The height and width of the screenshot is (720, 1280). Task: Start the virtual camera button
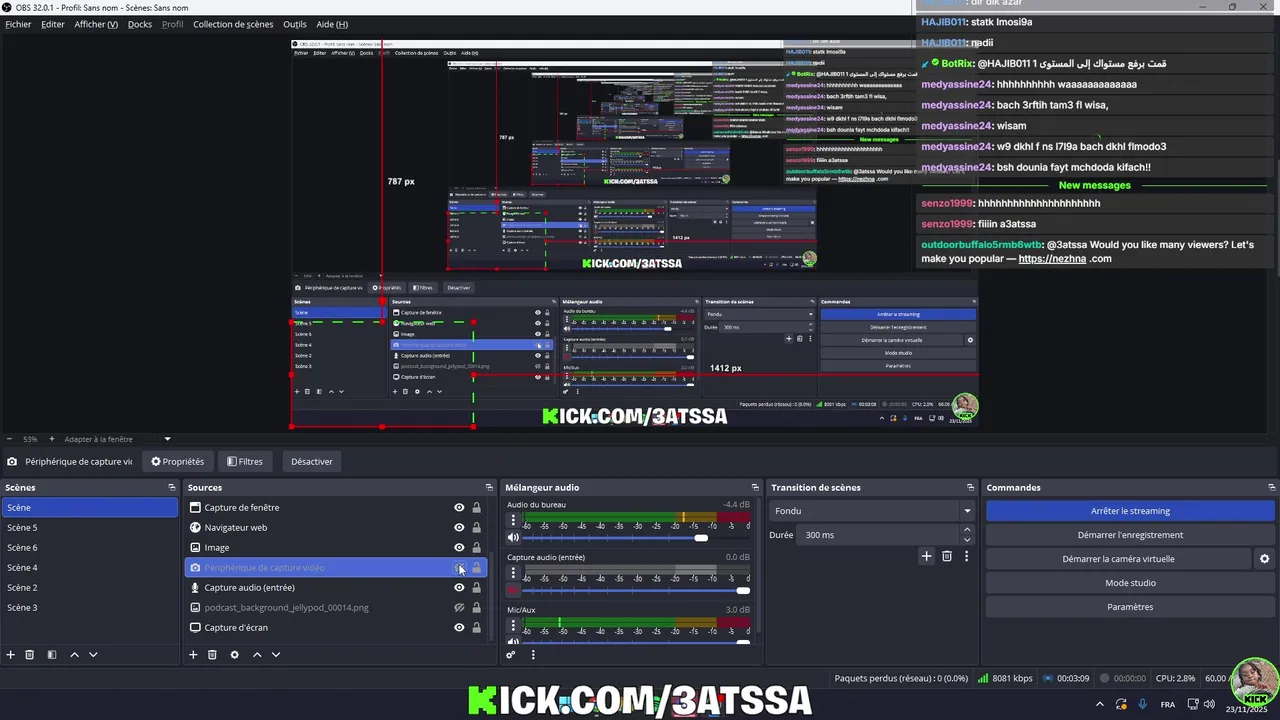(x=1118, y=559)
